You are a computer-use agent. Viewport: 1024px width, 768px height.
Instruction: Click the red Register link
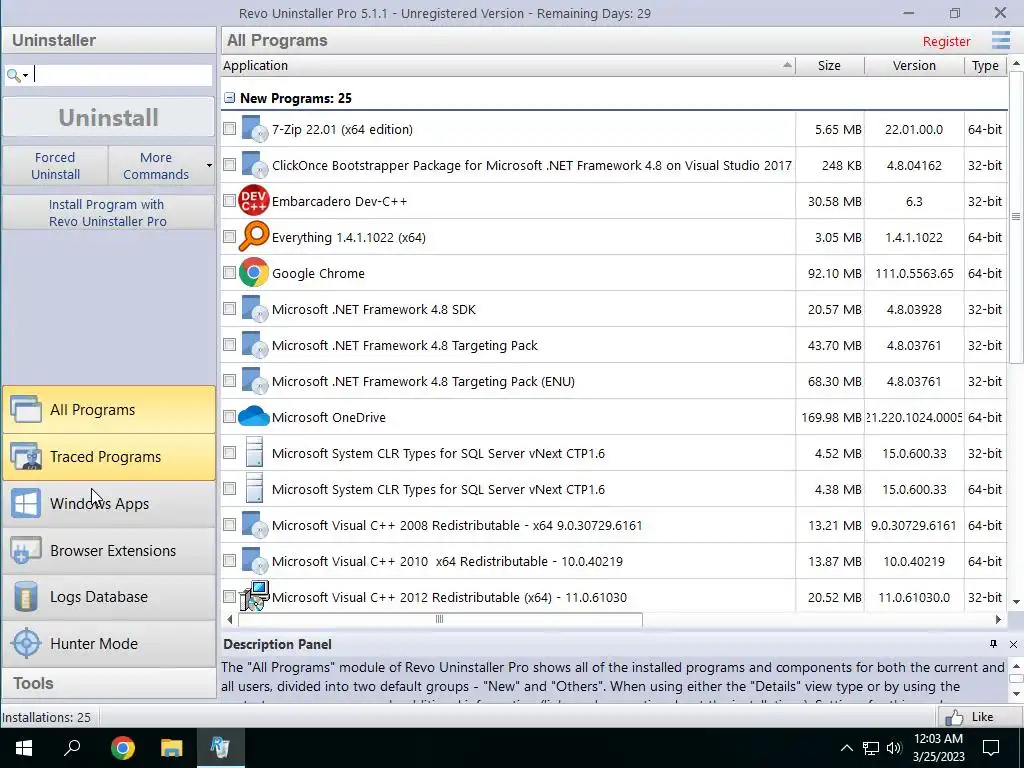[x=946, y=41]
